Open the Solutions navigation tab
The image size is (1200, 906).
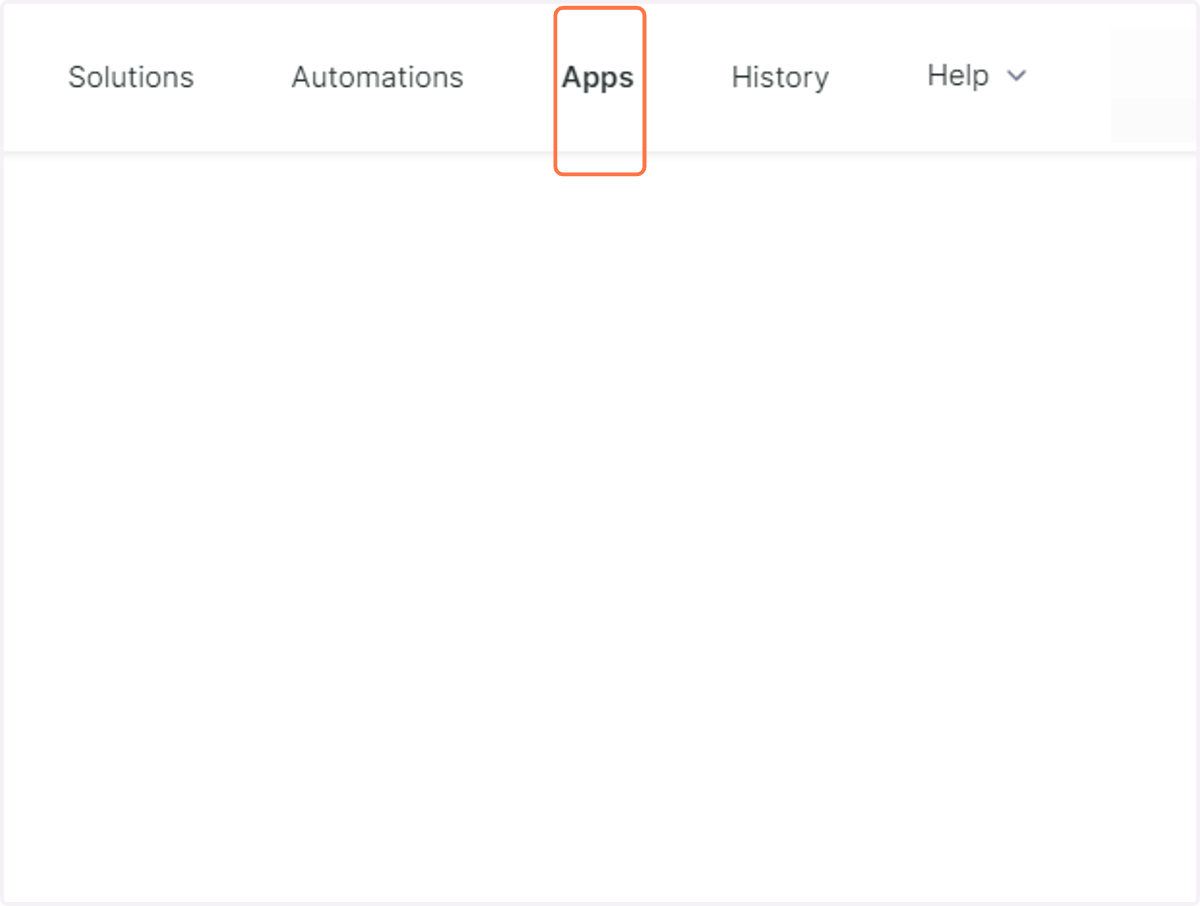point(131,77)
